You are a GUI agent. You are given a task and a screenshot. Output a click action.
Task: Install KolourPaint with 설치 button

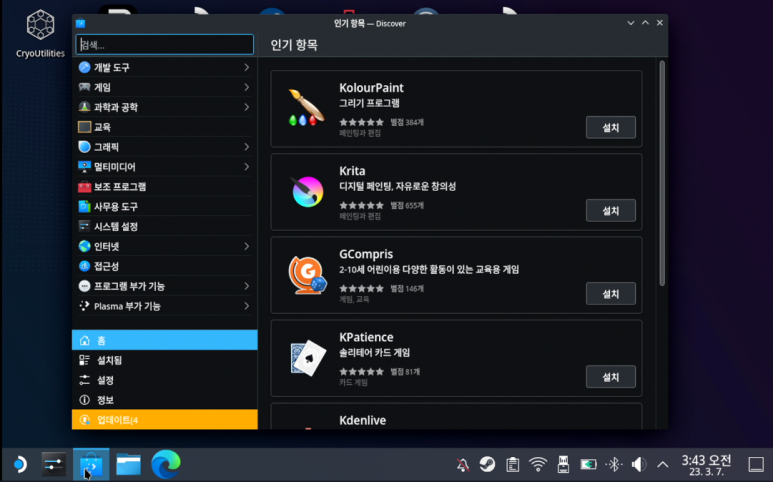click(x=610, y=128)
